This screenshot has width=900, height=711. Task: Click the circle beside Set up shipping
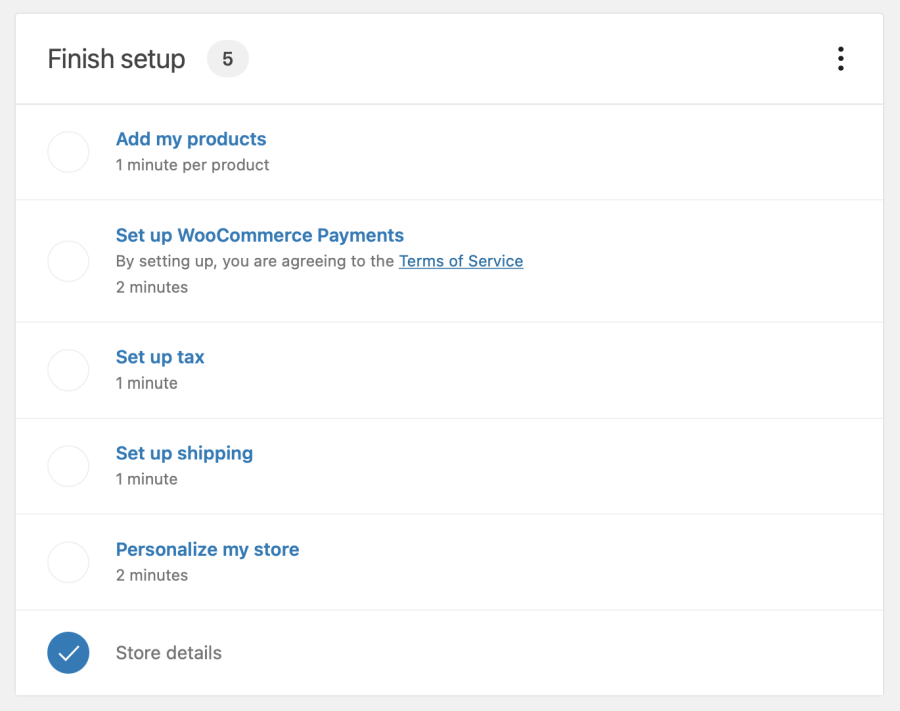click(68, 466)
